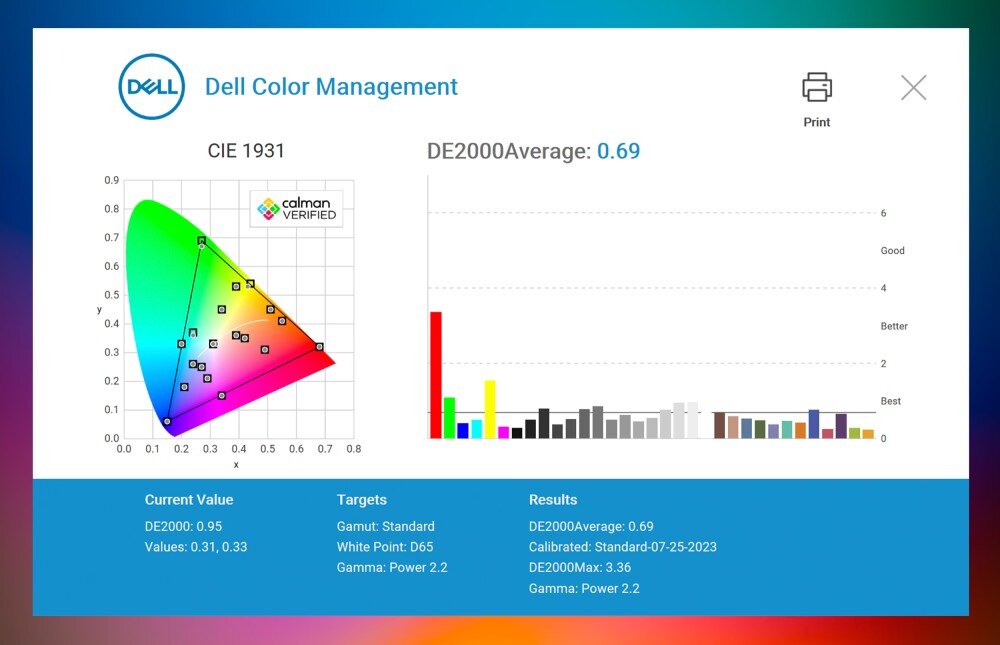Close the Dell Color Management report
This screenshot has width=1000, height=645.
pyautogui.click(x=913, y=87)
